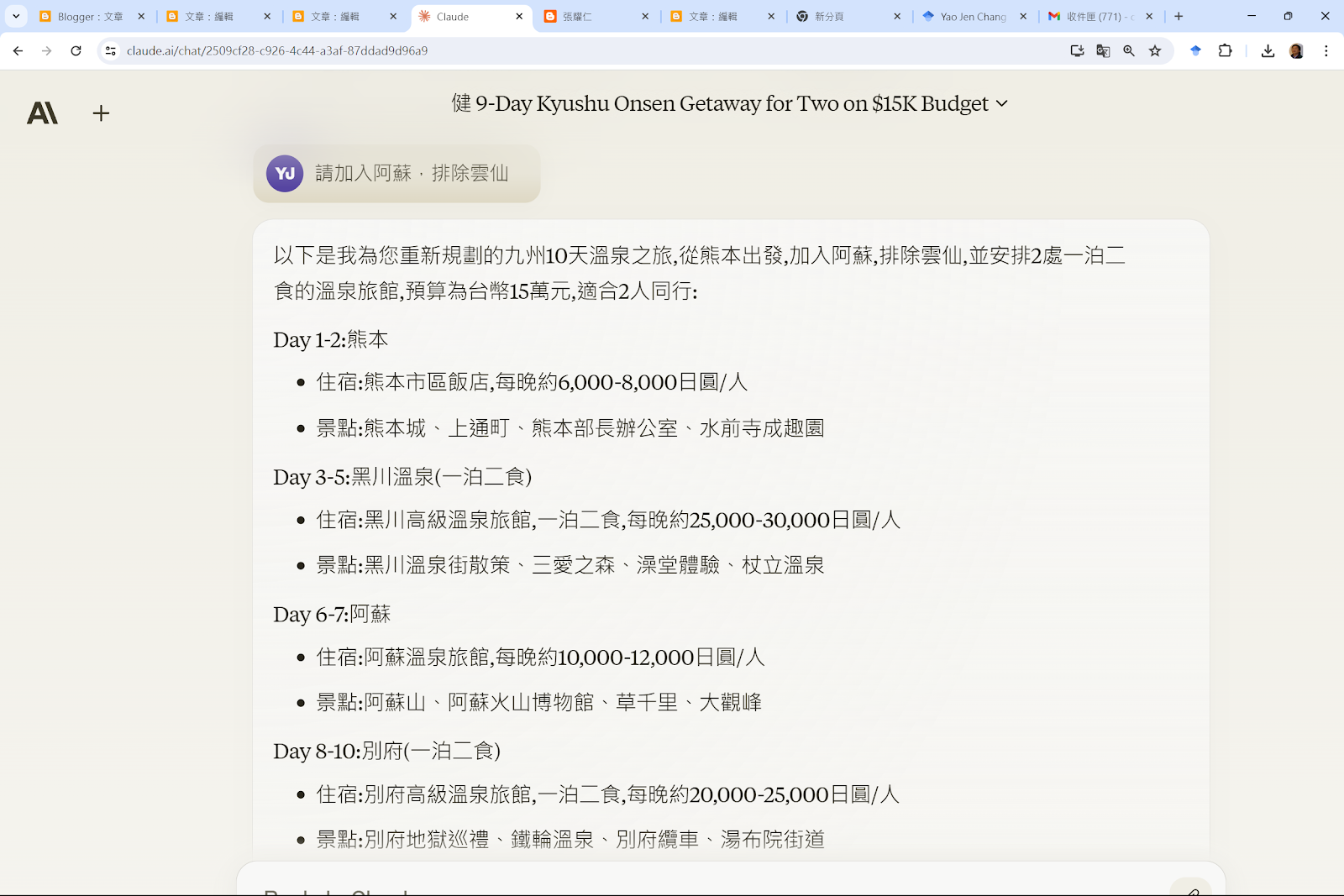Click the 住宿:阿蘇溫泉旅館 bullet

540,658
